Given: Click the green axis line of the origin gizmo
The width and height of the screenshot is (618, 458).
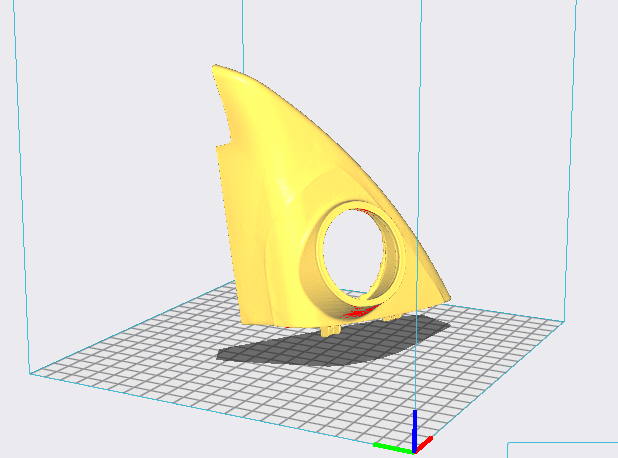Looking at the screenshot, I should coord(393,448).
